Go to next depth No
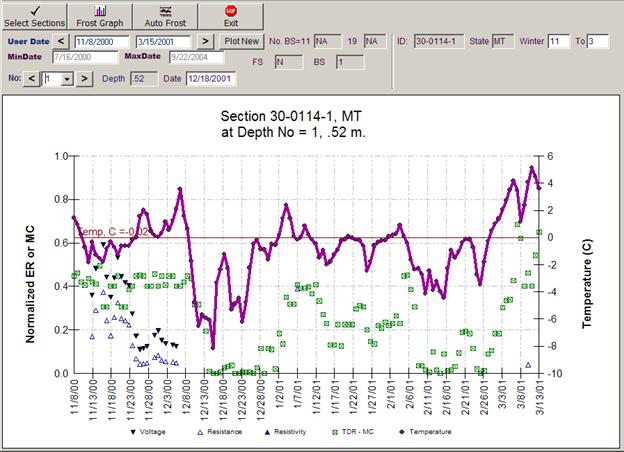The image size is (624, 452). pos(84,79)
